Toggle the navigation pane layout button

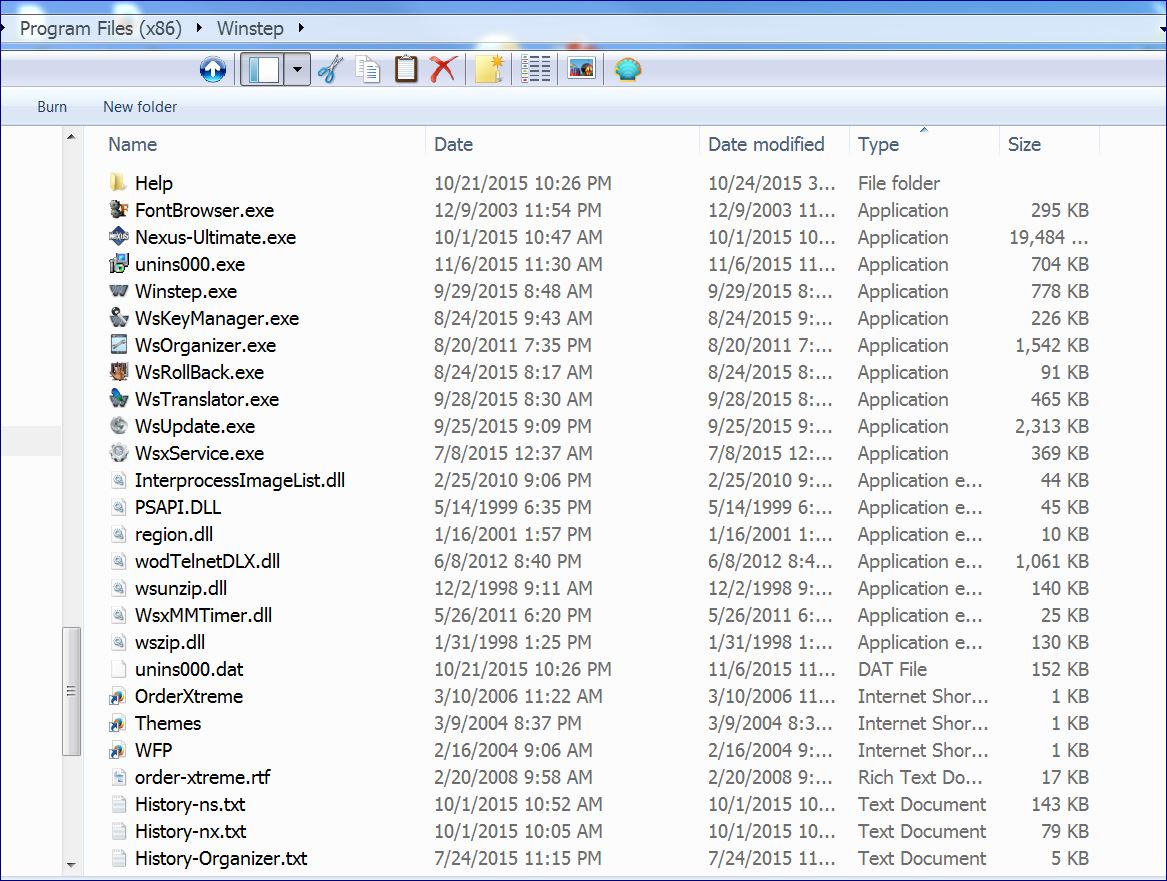tap(263, 70)
